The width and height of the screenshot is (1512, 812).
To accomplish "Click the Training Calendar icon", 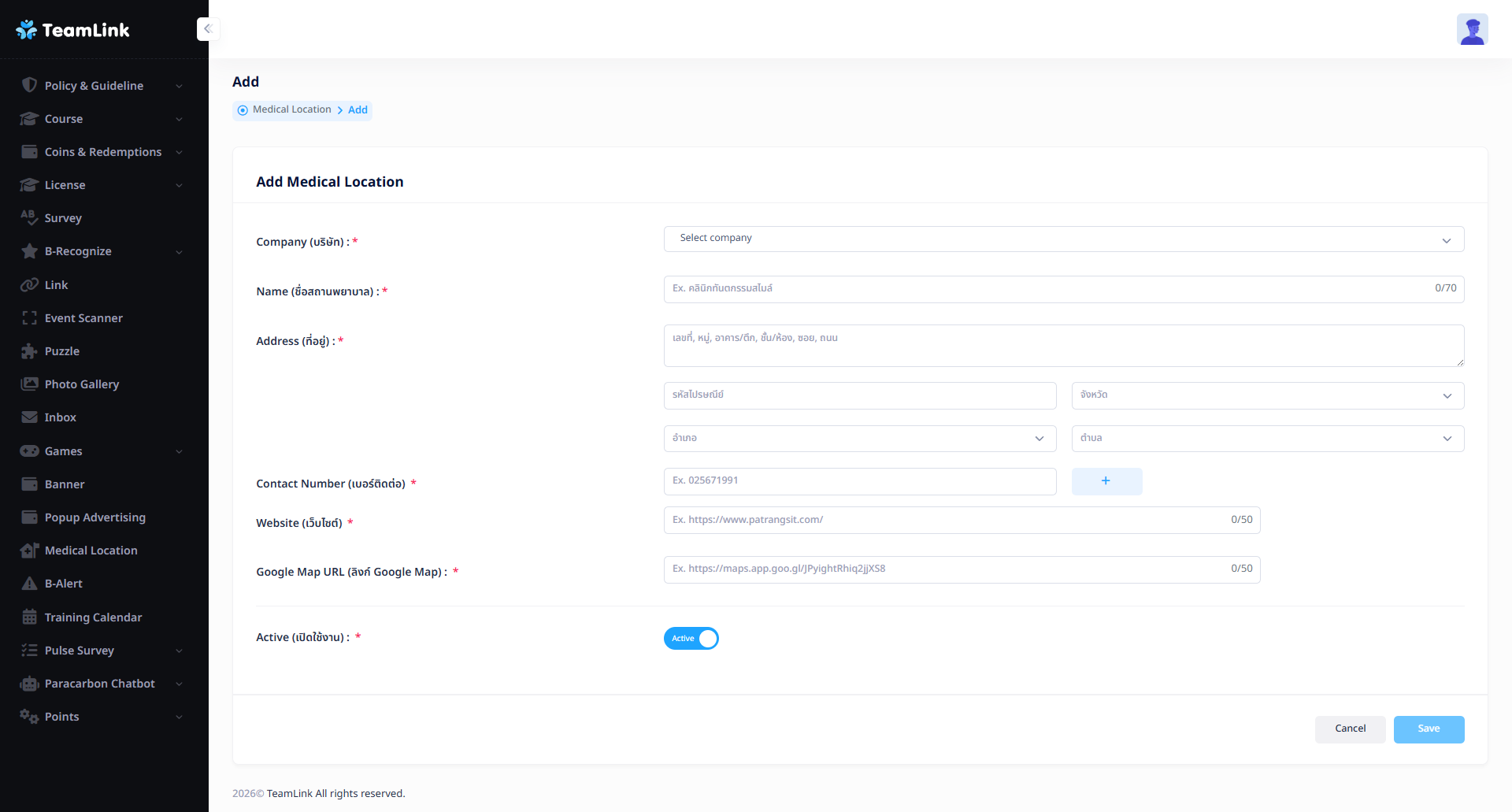I will 29,617.
